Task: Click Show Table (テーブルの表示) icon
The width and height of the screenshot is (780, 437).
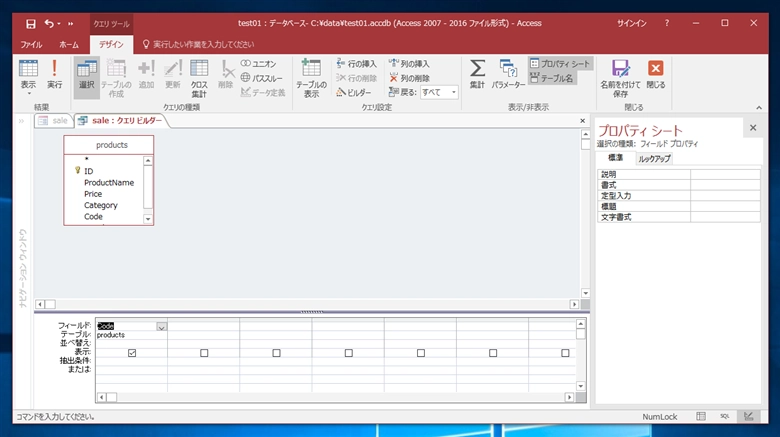Action: (x=311, y=79)
